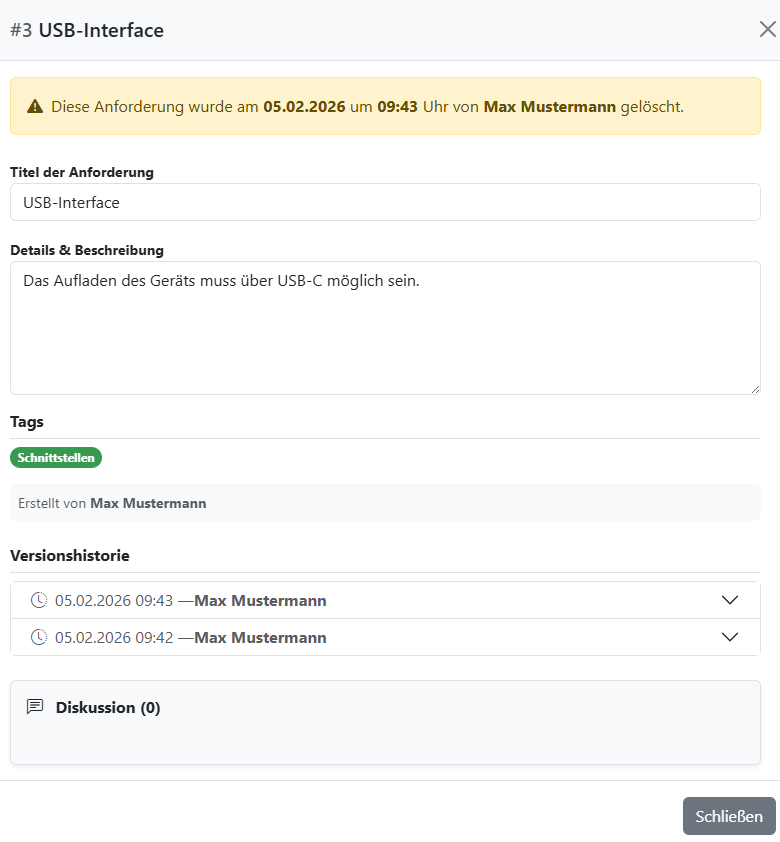Expand the 05.02.2026 09:42 version entry
The width and height of the screenshot is (780, 842).
(730, 637)
